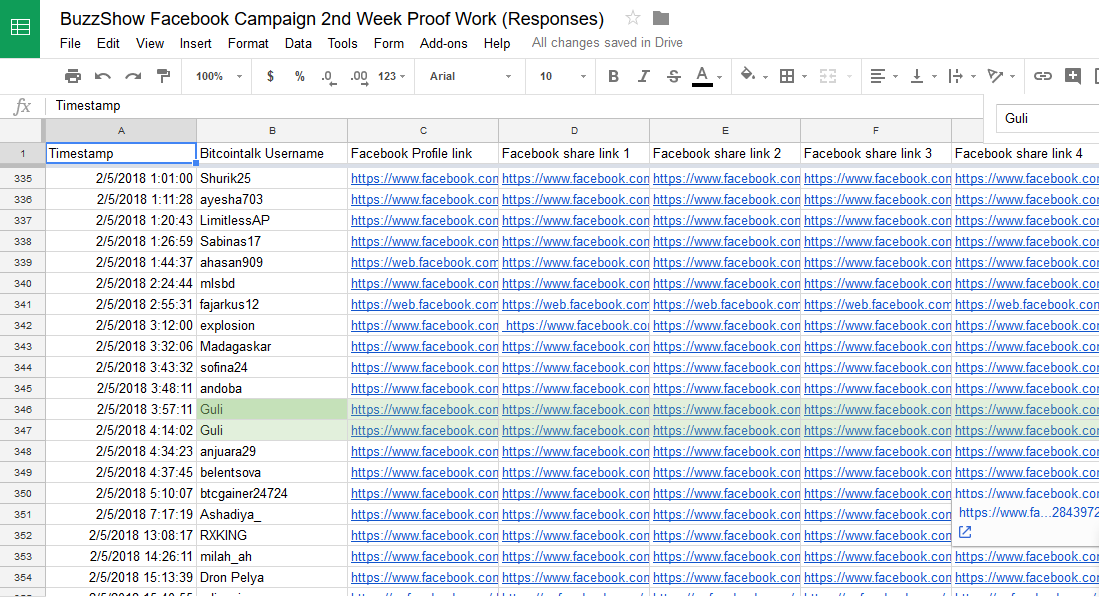Open ahasan909's web.facebook profile link
Image resolution: width=1099 pixels, height=597 pixels.
point(424,263)
